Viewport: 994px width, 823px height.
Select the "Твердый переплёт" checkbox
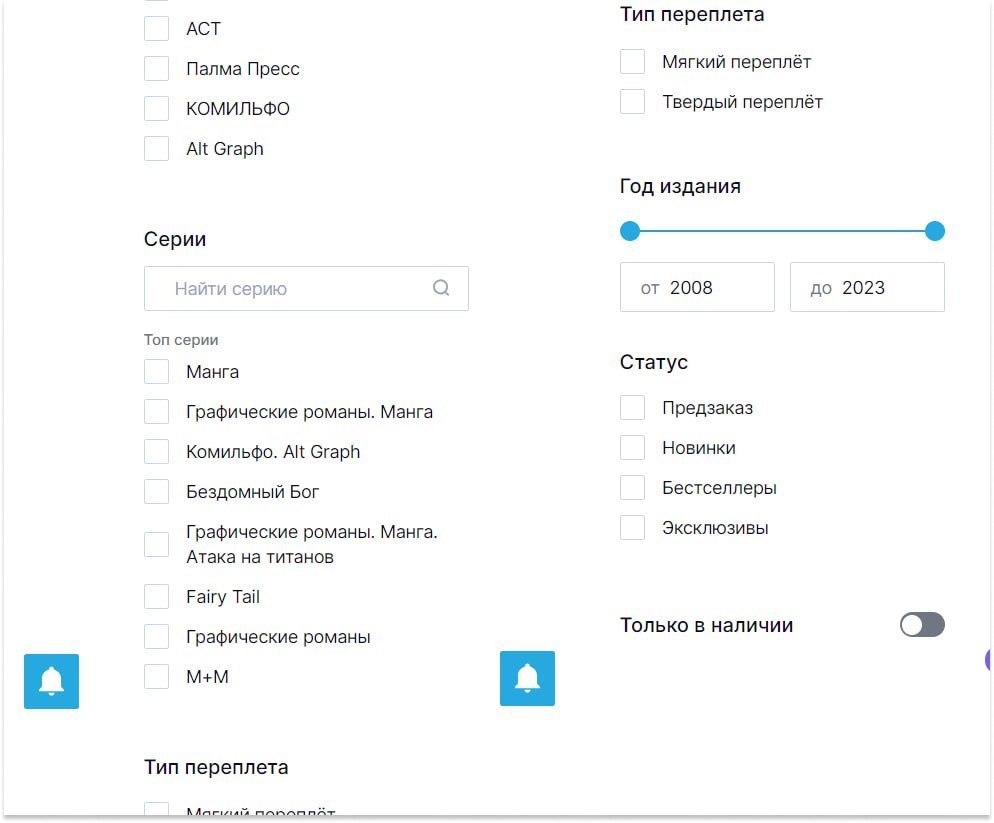click(633, 102)
